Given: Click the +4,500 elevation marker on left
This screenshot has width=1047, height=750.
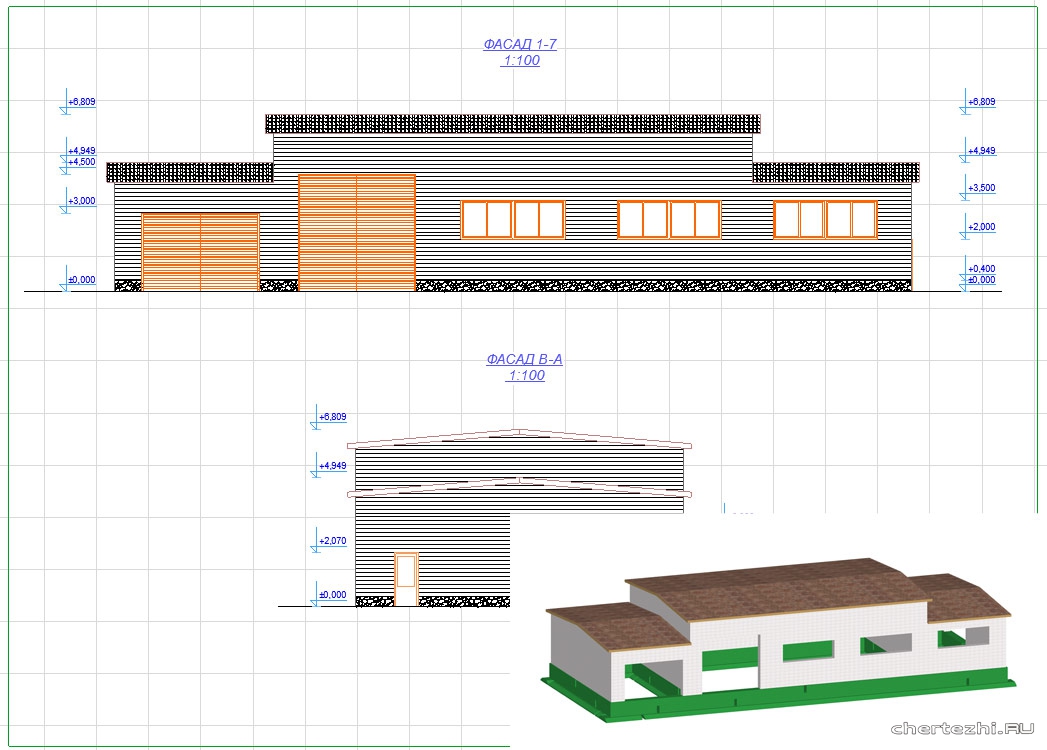Looking at the screenshot, I should coord(81,162).
